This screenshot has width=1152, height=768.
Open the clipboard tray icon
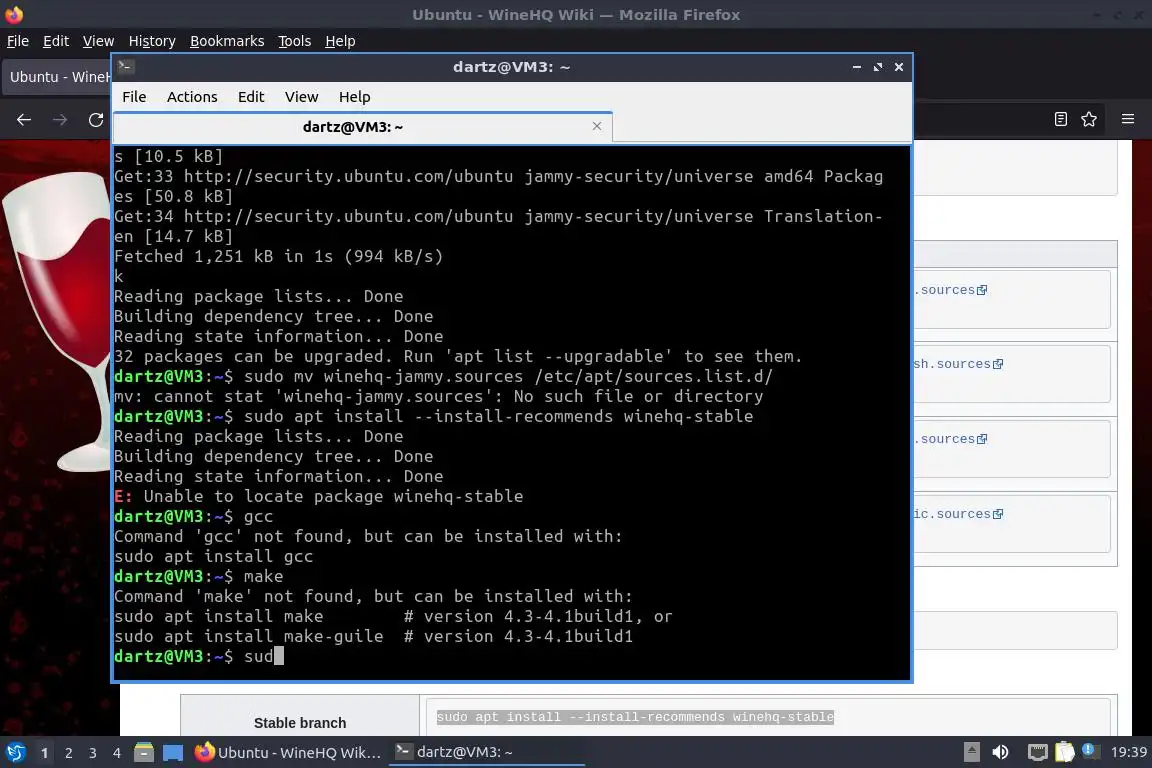click(x=1065, y=752)
